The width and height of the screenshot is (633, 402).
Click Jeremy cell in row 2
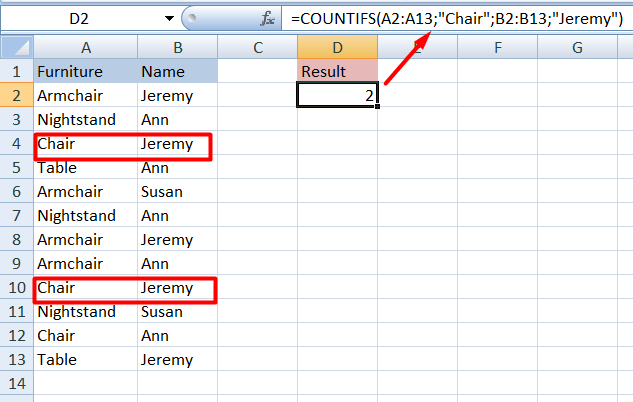[x=178, y=95]
